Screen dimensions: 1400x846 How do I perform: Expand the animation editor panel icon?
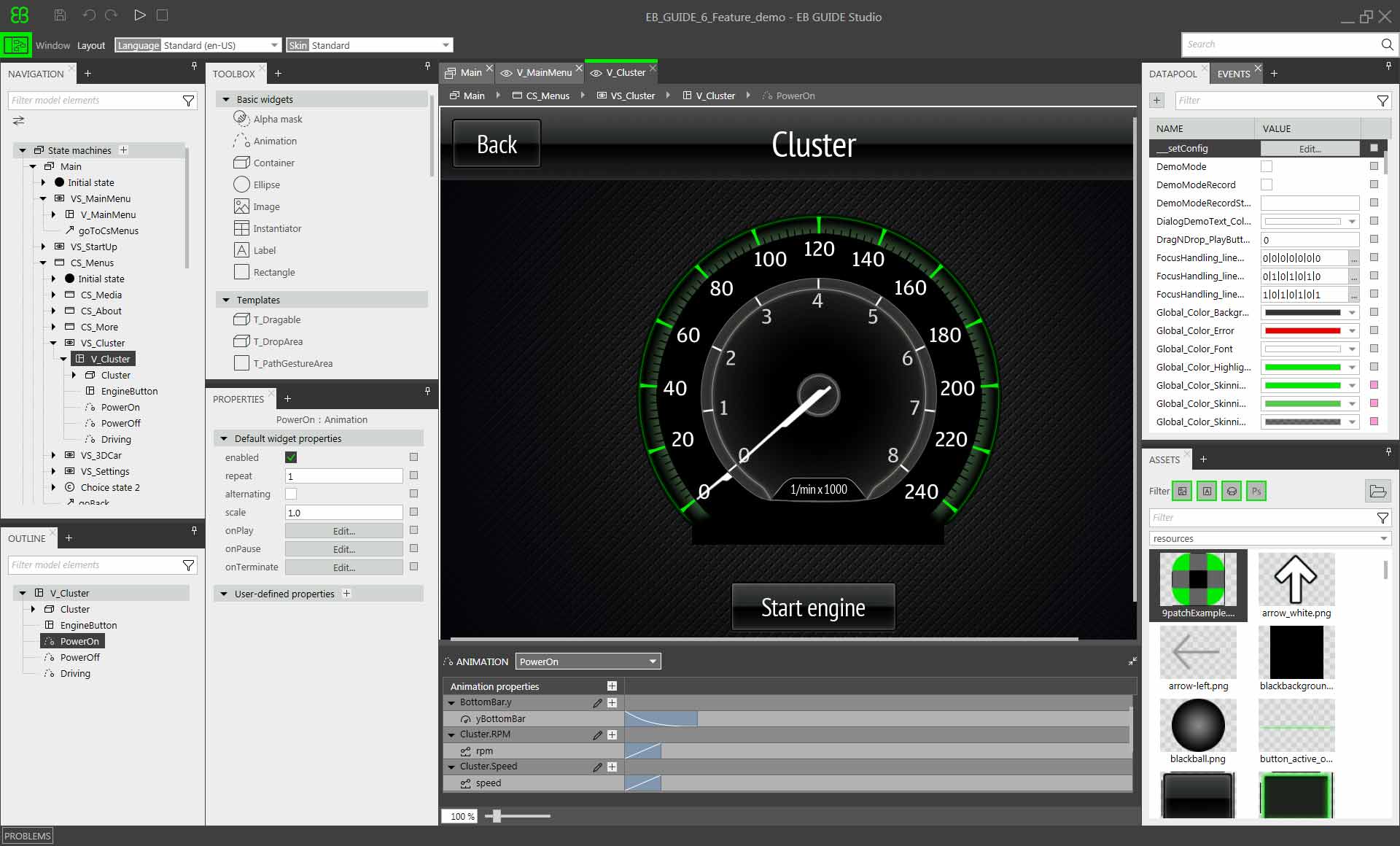[x=1132, y=661]
